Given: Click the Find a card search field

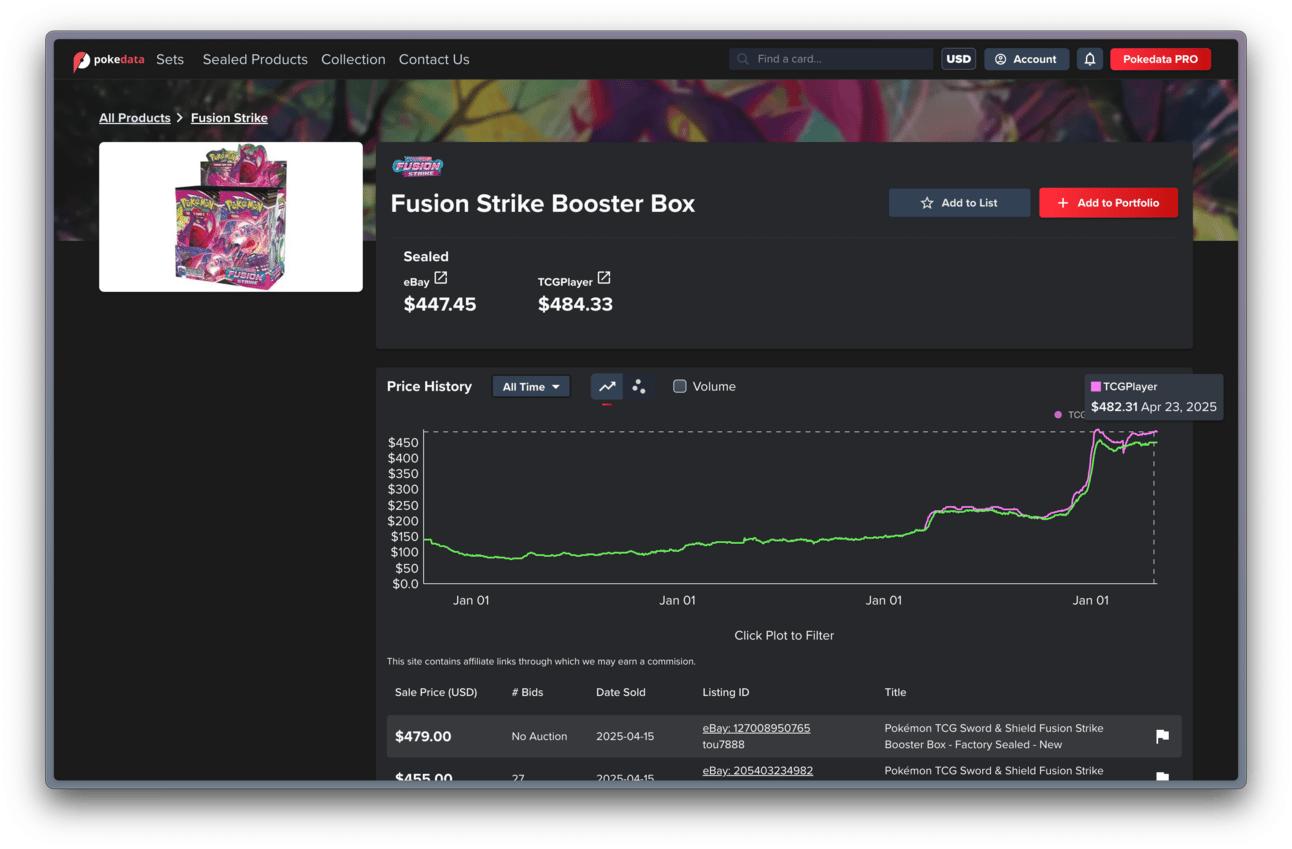Looking at the screenshot, I should [x=831, y=59].
